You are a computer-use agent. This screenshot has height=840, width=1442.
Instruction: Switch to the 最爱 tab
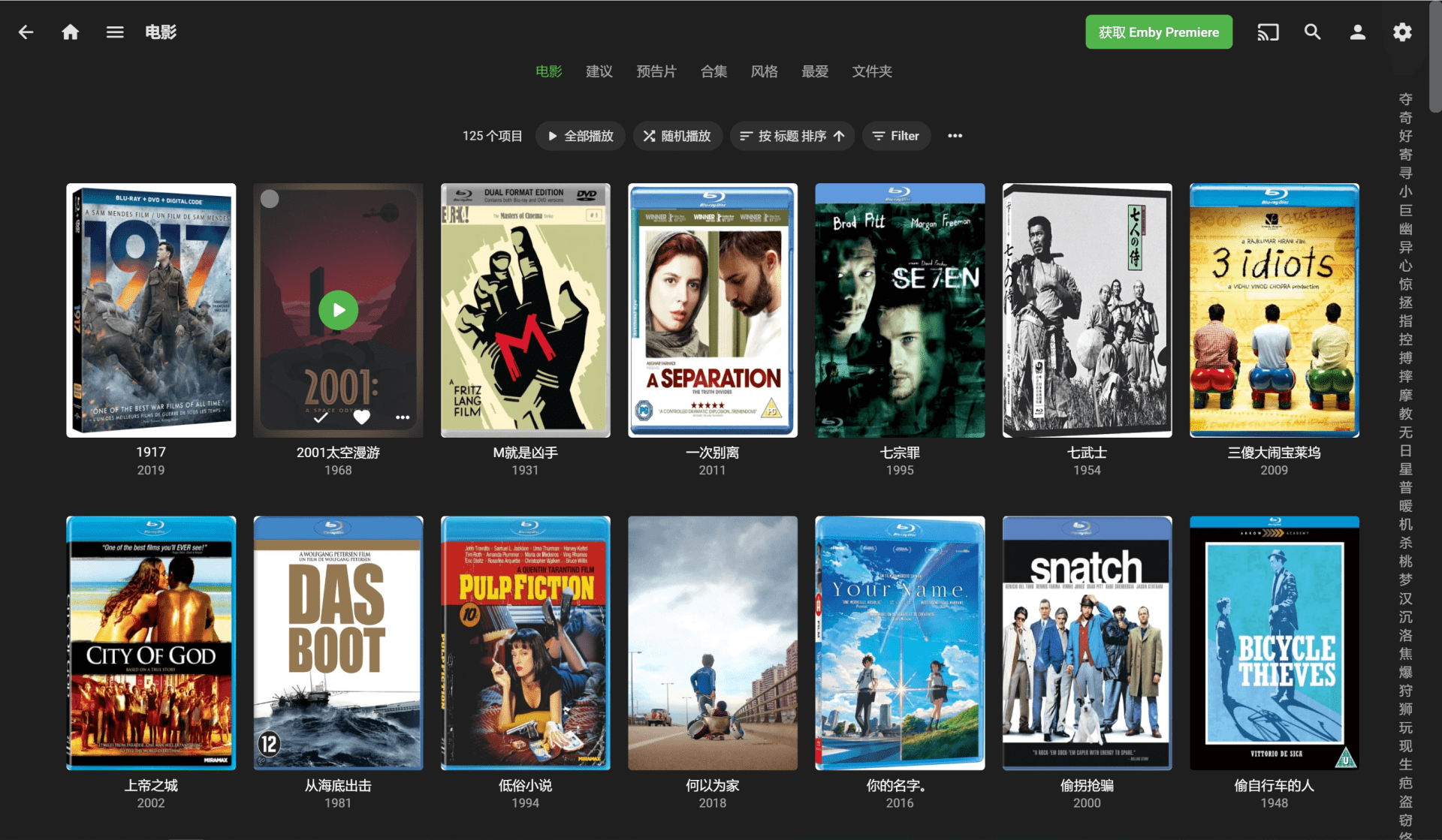(815, 71)
